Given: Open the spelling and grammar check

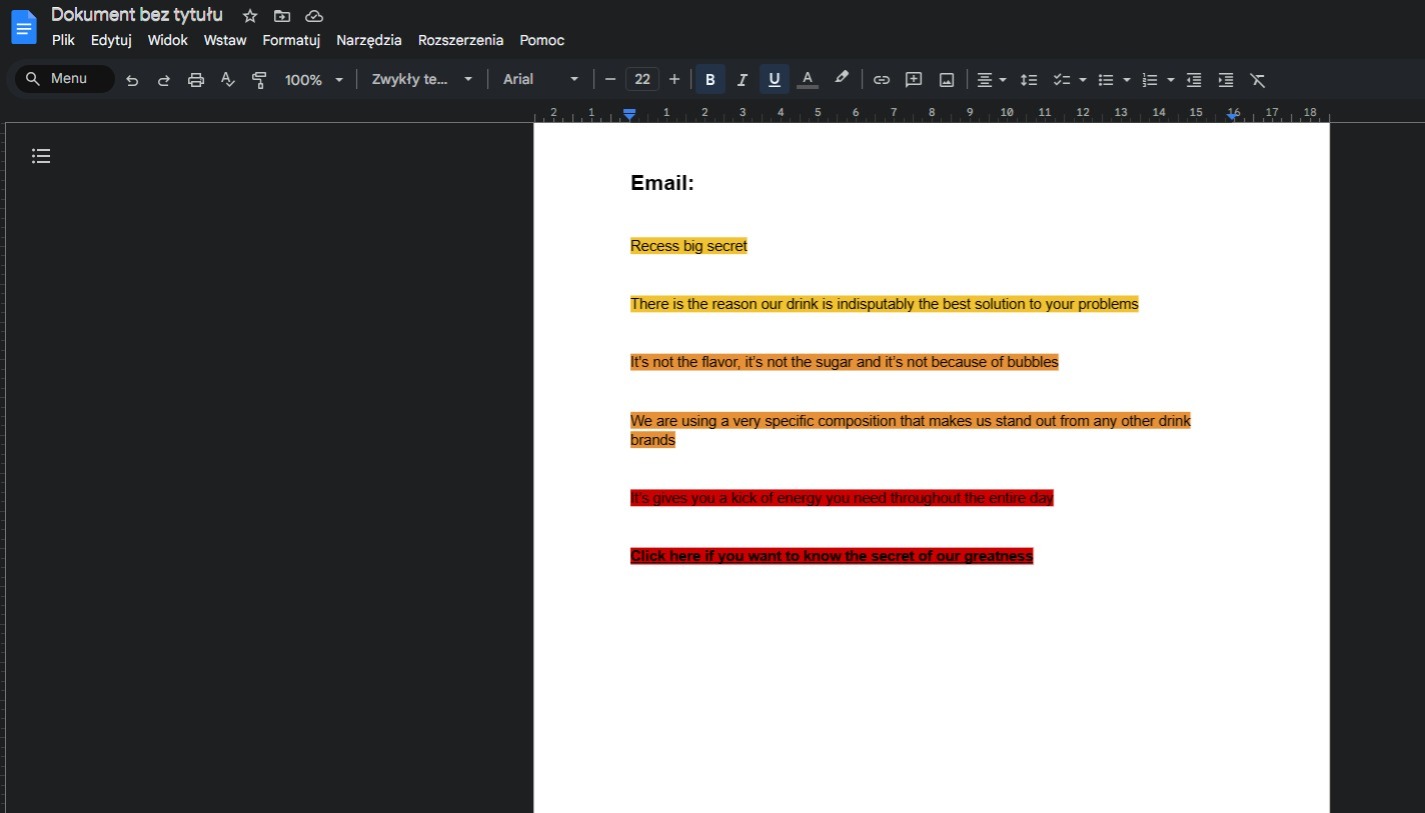Looking at the screenshot, I should (x=228, y=79).
